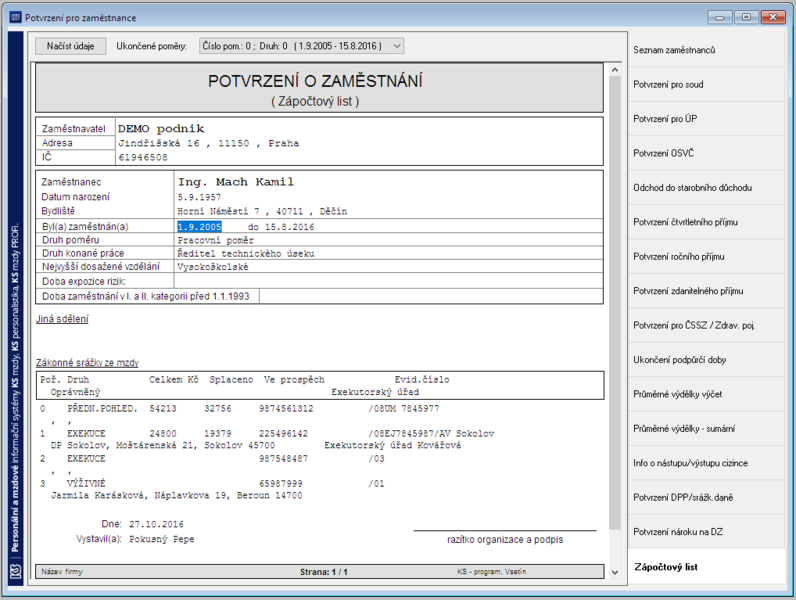Click the empty field after kategorii před 1.1.1993
796x600 pixels.
(431, 296)
